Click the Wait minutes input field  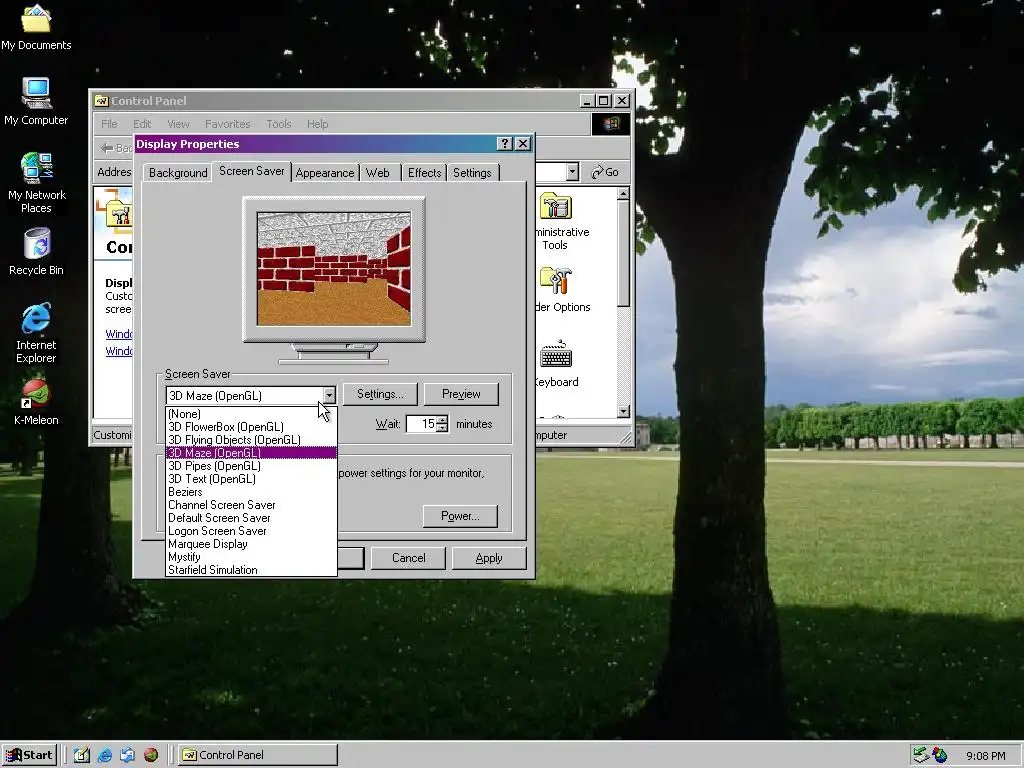422,424
